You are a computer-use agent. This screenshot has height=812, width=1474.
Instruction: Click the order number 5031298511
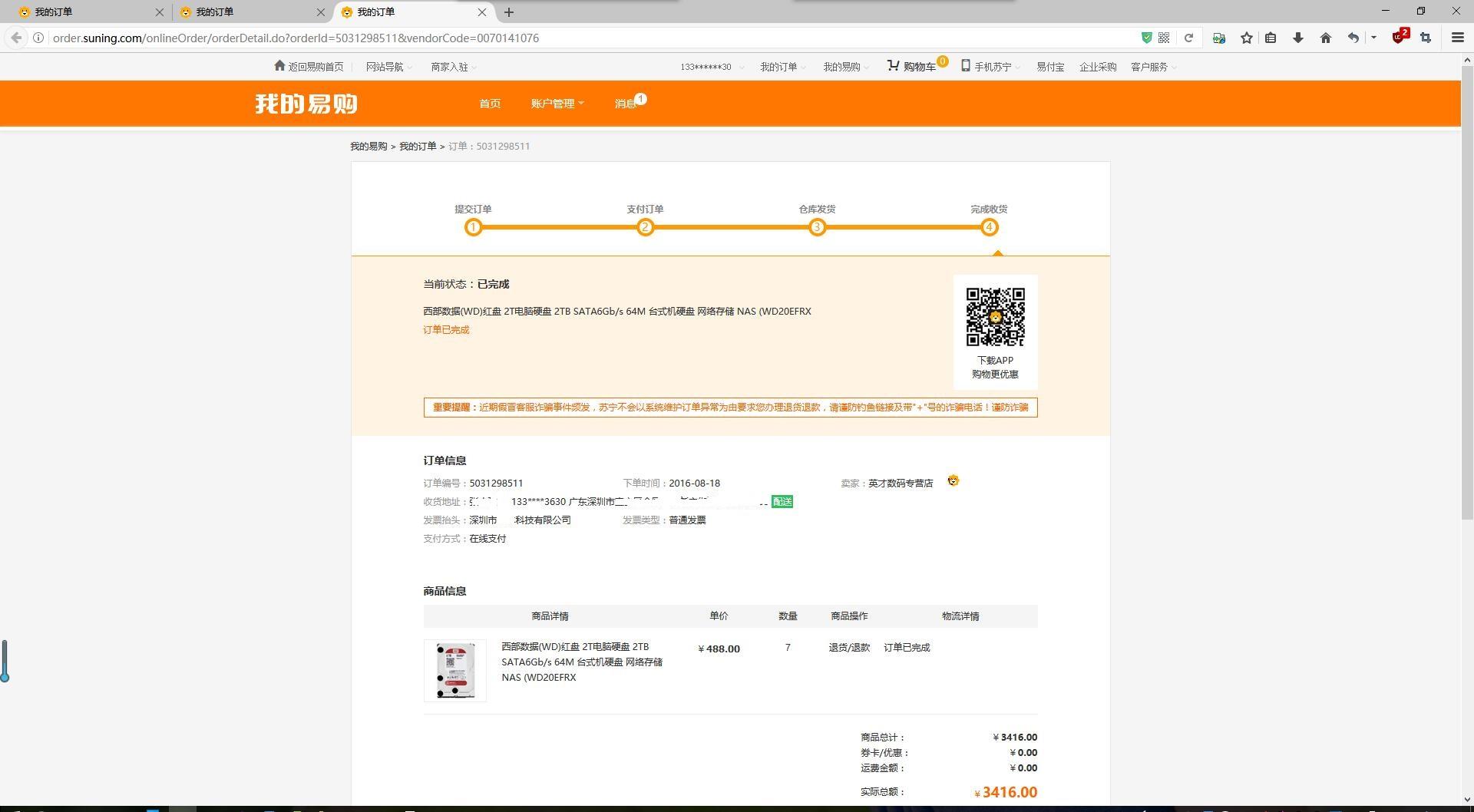click(x=496, y=484)
